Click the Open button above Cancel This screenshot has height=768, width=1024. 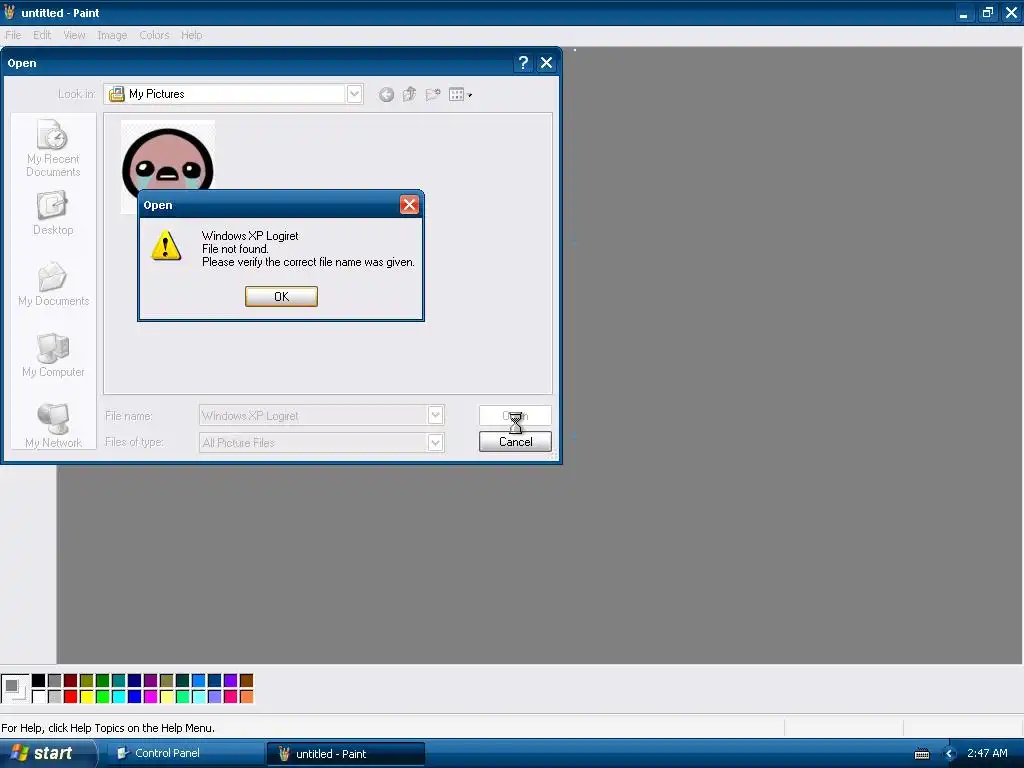(x=515, y=415)
